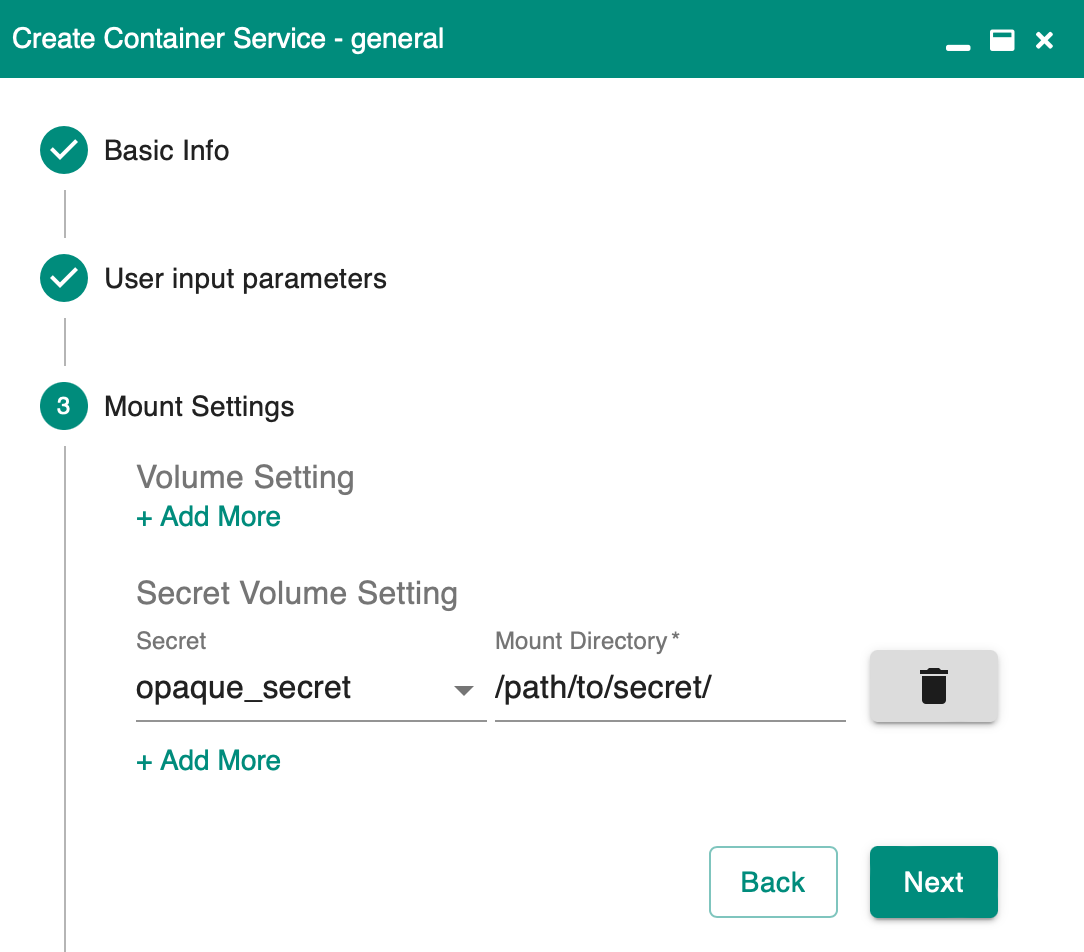Image resolution: width=1084 pixels, height=952 pixels.
Task: Add more under Volume Setting
Action: point(208,516)
